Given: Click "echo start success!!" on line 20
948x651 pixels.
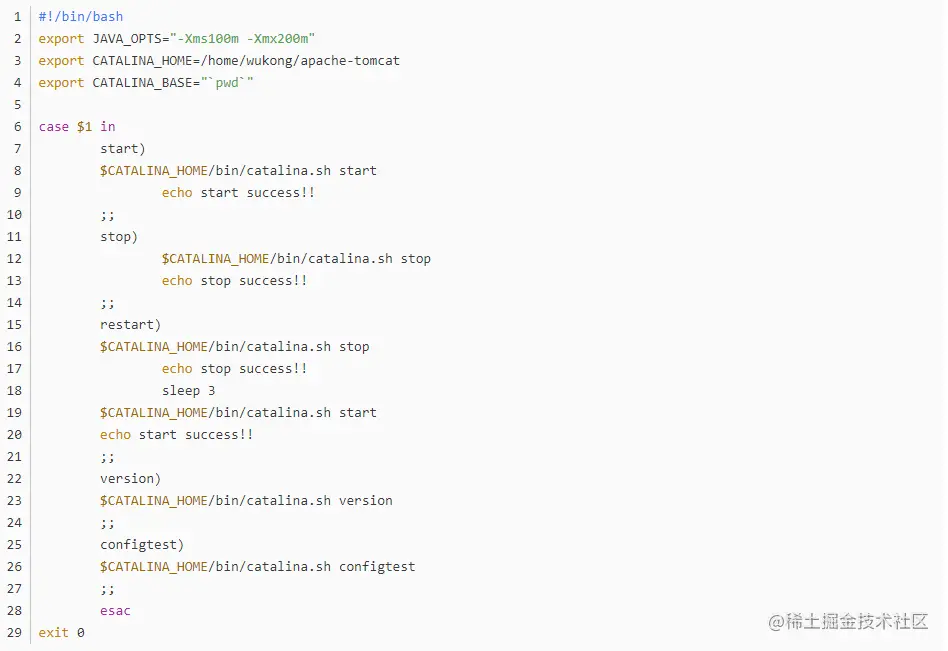Looking at the screenshot, I should (x=176, y=435).
